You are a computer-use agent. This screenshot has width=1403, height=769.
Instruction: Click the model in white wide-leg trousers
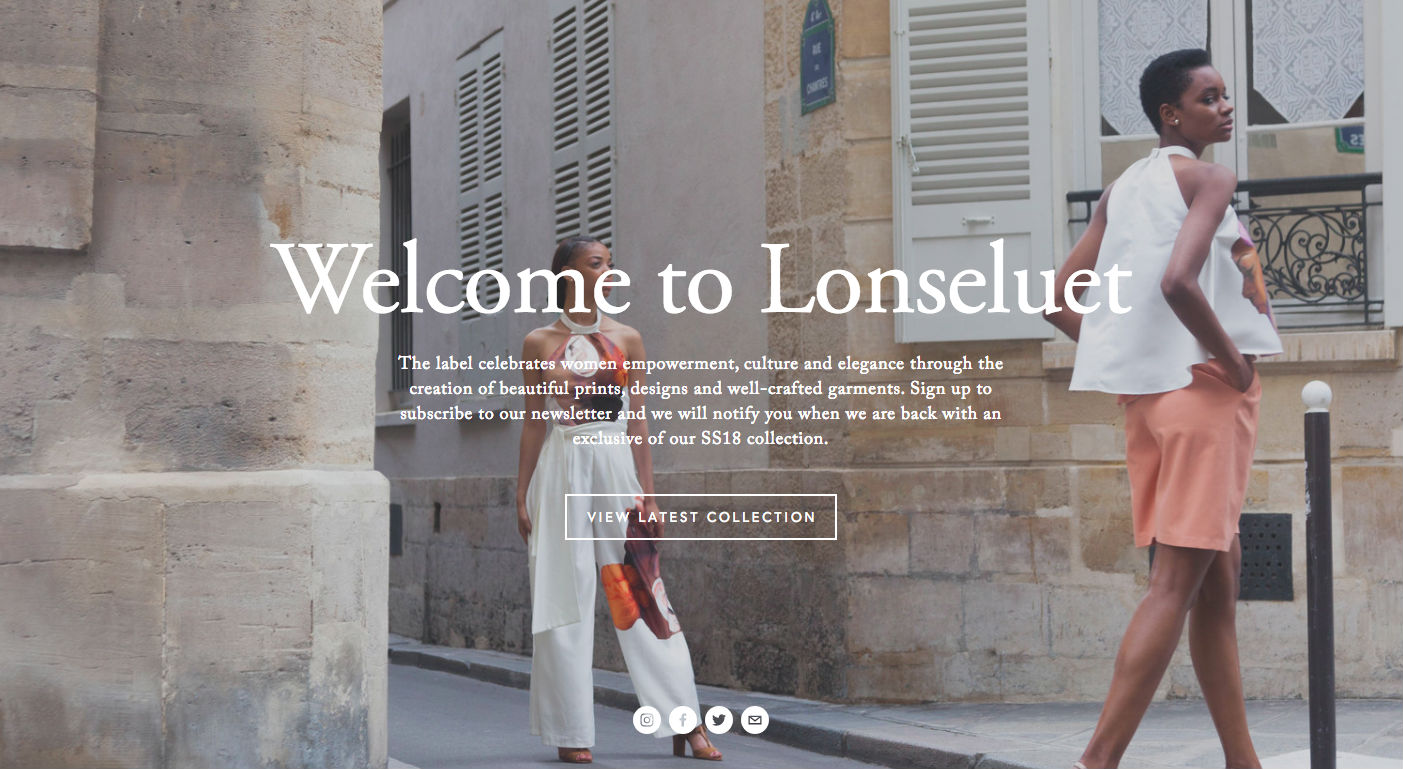pos(612,500)
